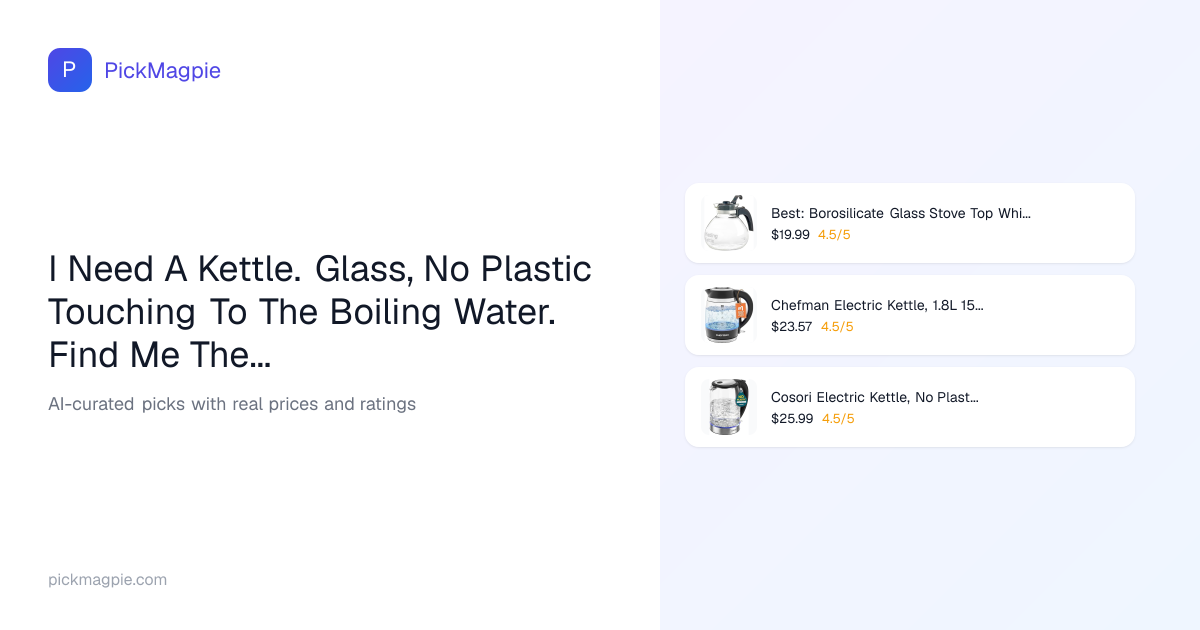Open the PickMagpie brand name link
This screenshot has width=1200, height=630.
point(162,71)
